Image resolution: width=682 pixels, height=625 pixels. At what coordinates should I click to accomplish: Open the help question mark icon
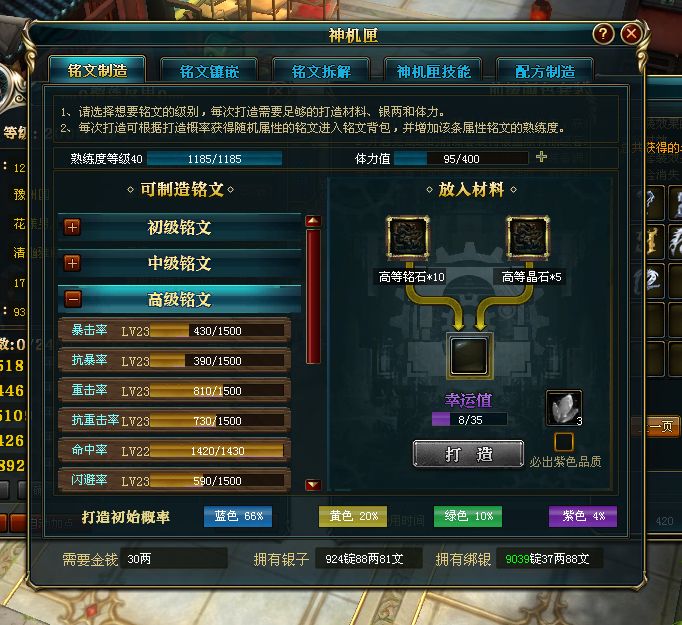[x=603, y=33]
